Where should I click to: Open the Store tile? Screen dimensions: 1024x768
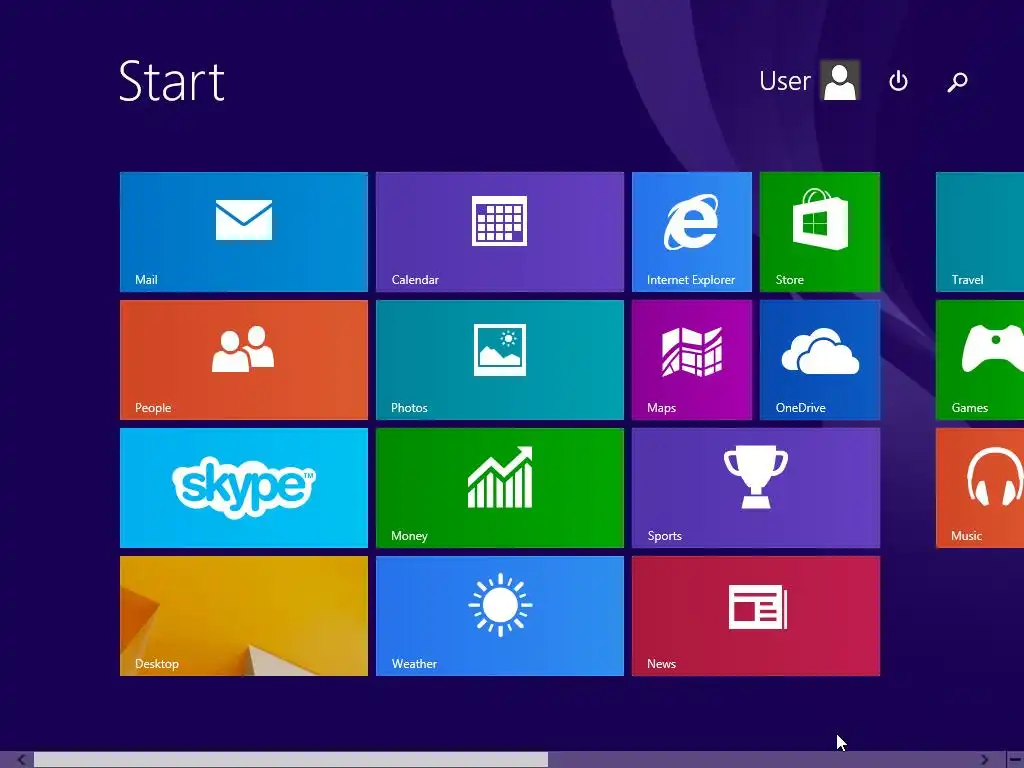point(820,232)
